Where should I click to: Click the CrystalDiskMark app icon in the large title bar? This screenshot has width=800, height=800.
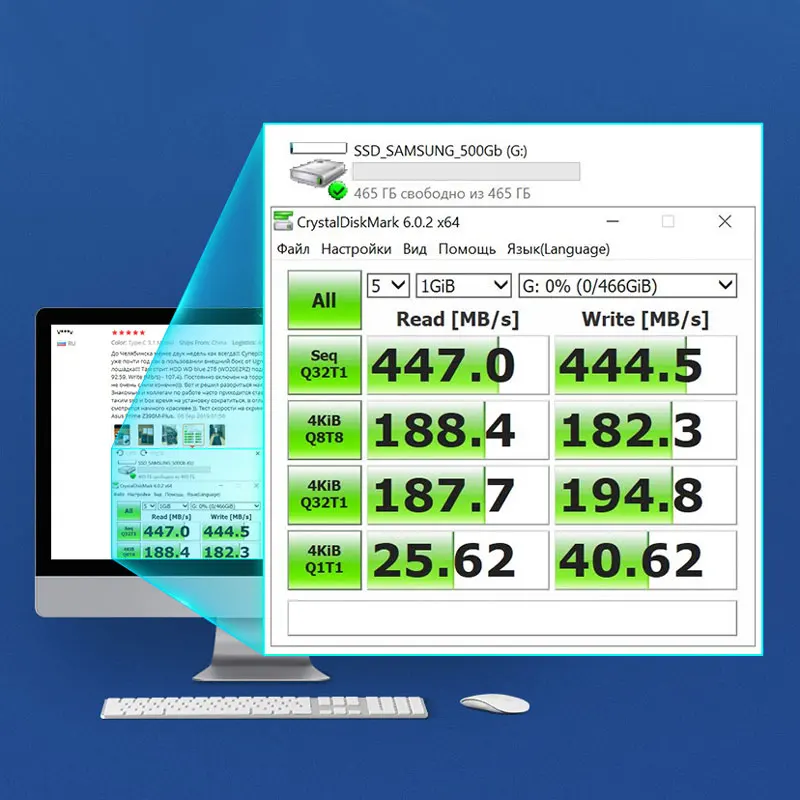pos(283,221)
